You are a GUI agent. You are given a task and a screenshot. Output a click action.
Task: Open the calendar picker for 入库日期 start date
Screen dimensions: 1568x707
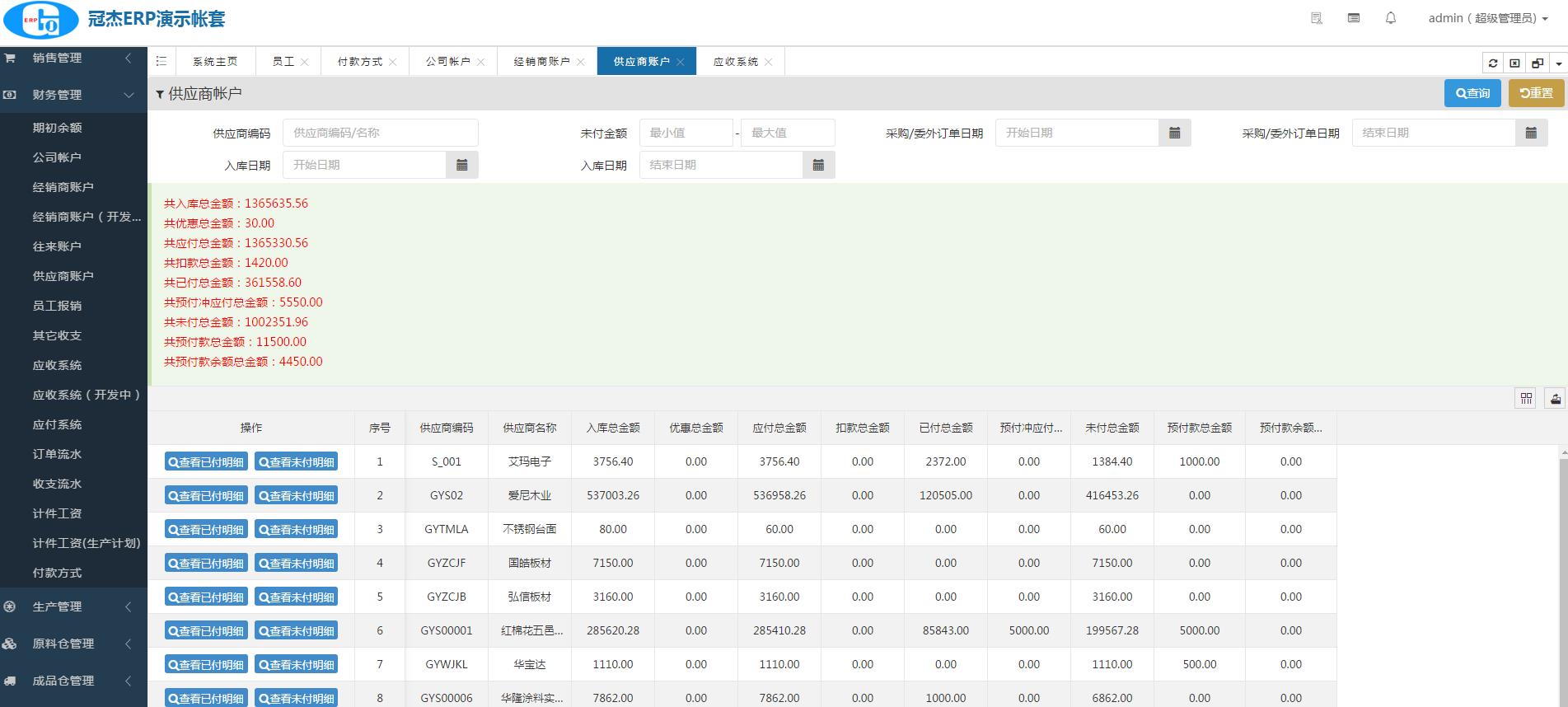click(462, 165)
